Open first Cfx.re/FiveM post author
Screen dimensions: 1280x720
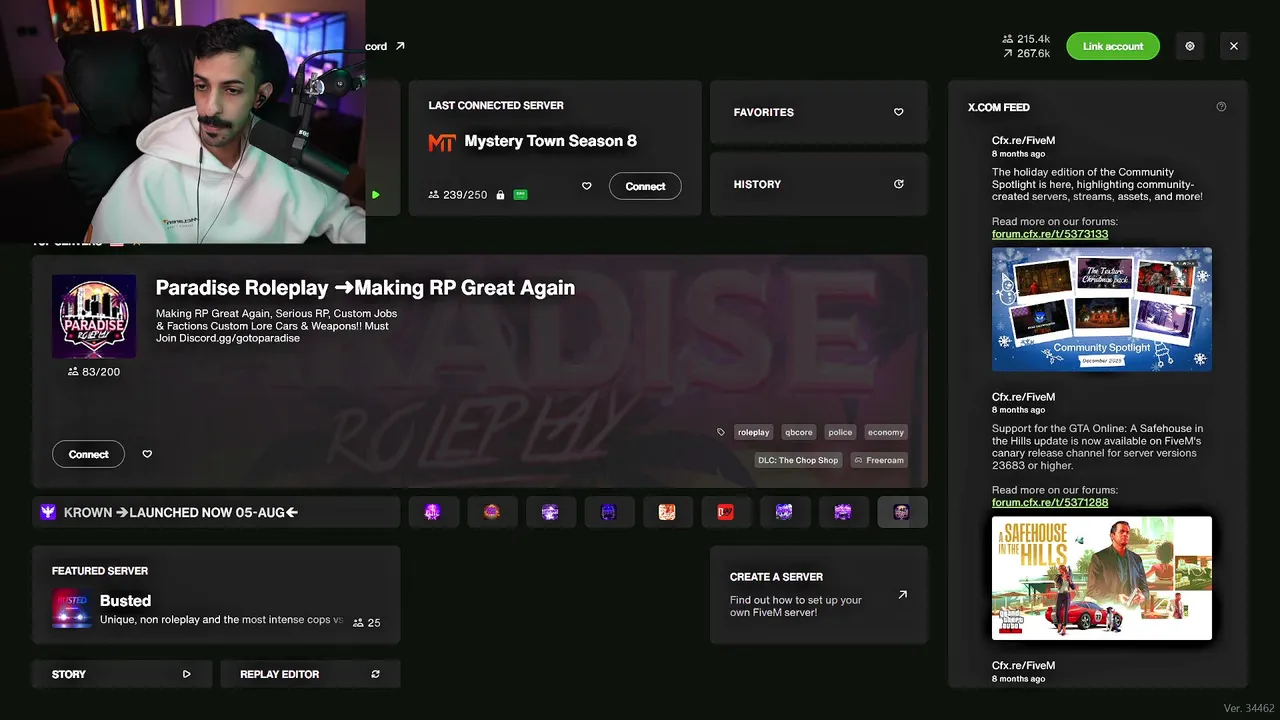tap(1023, 141)
